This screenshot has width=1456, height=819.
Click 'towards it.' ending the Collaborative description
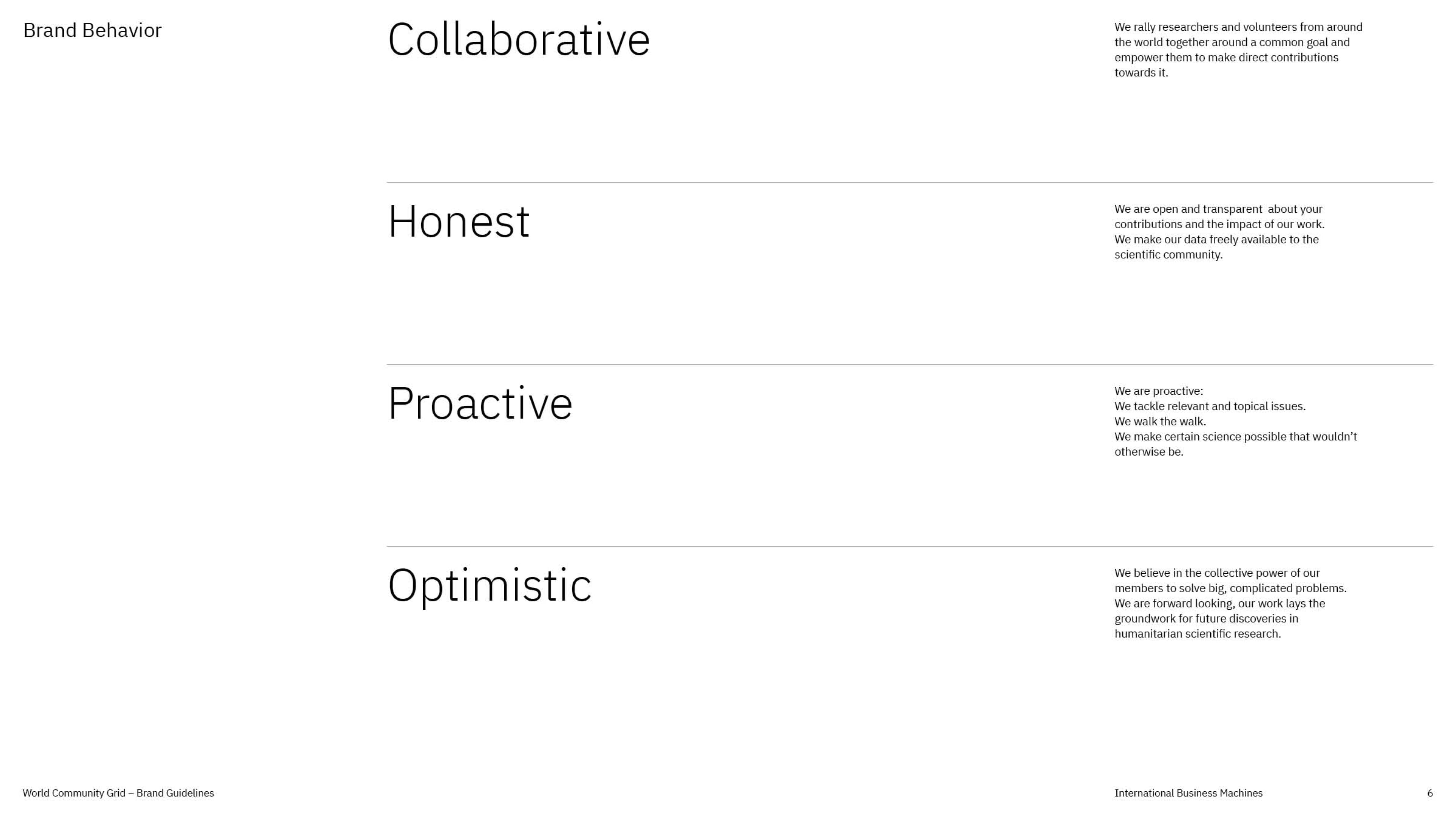pos(1141,73)
